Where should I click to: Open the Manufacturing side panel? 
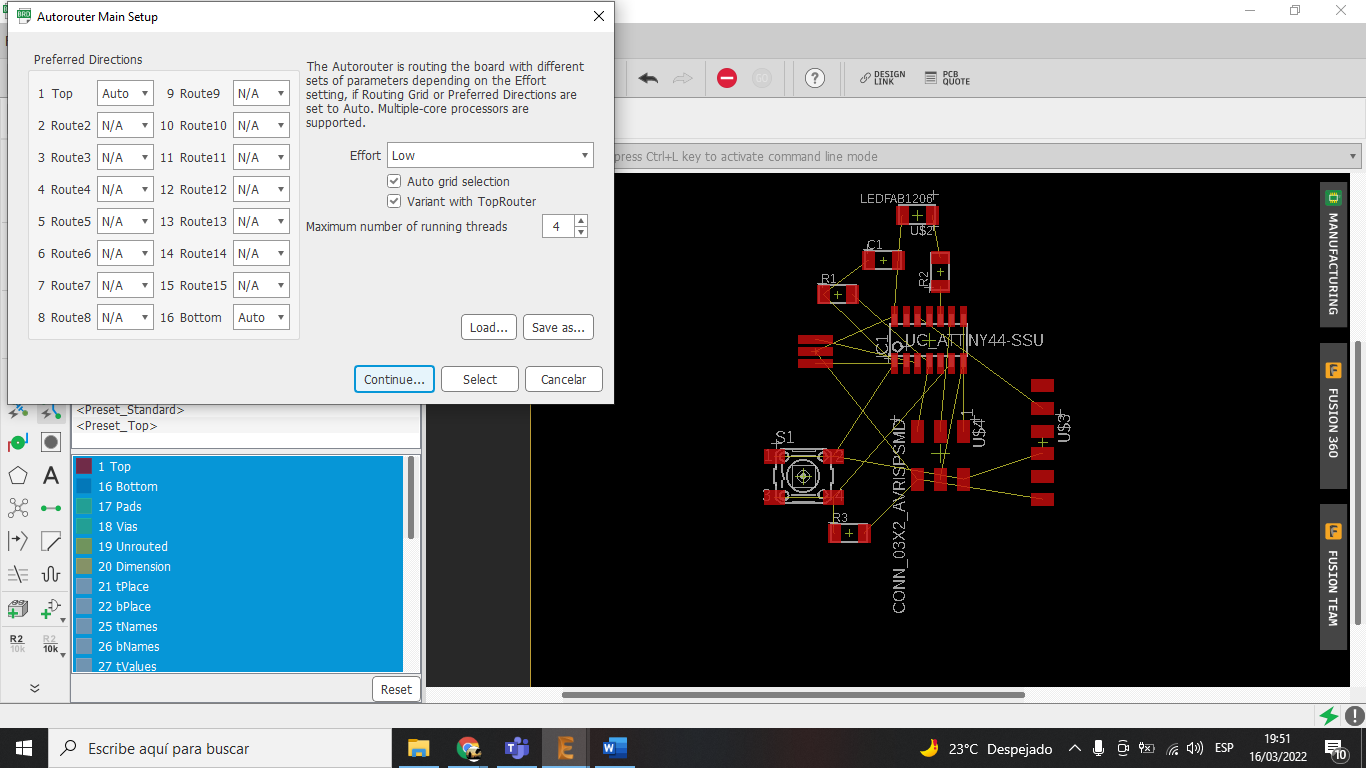(1333, 252)
